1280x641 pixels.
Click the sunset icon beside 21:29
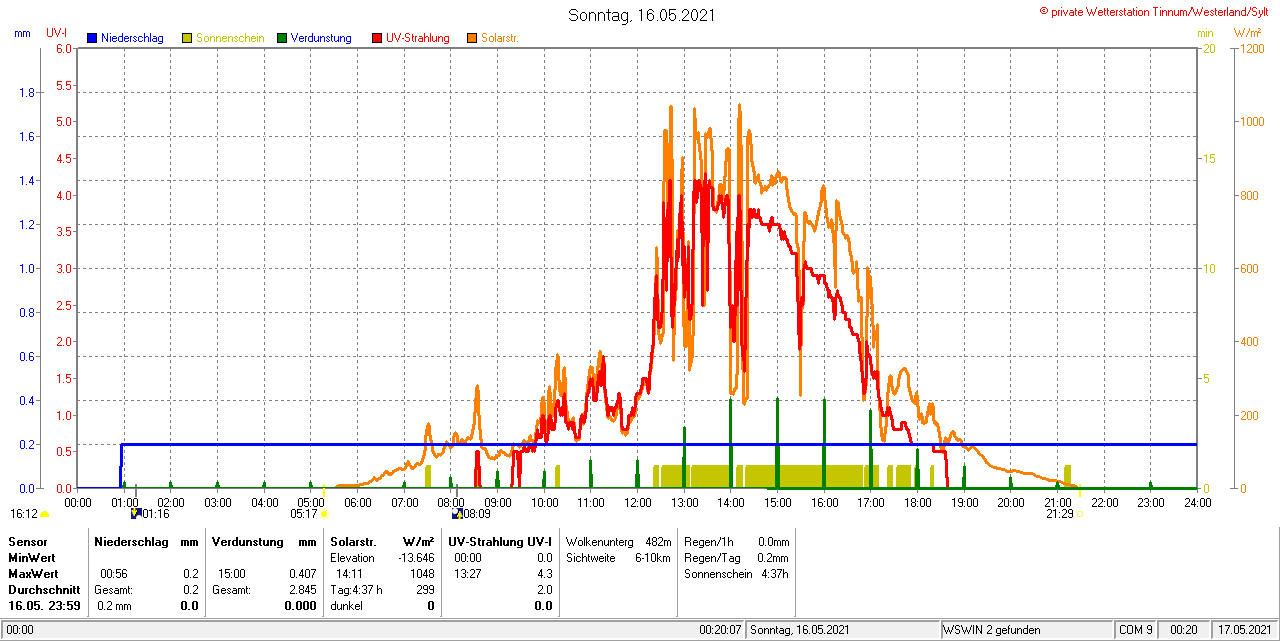click(1080, 514)
